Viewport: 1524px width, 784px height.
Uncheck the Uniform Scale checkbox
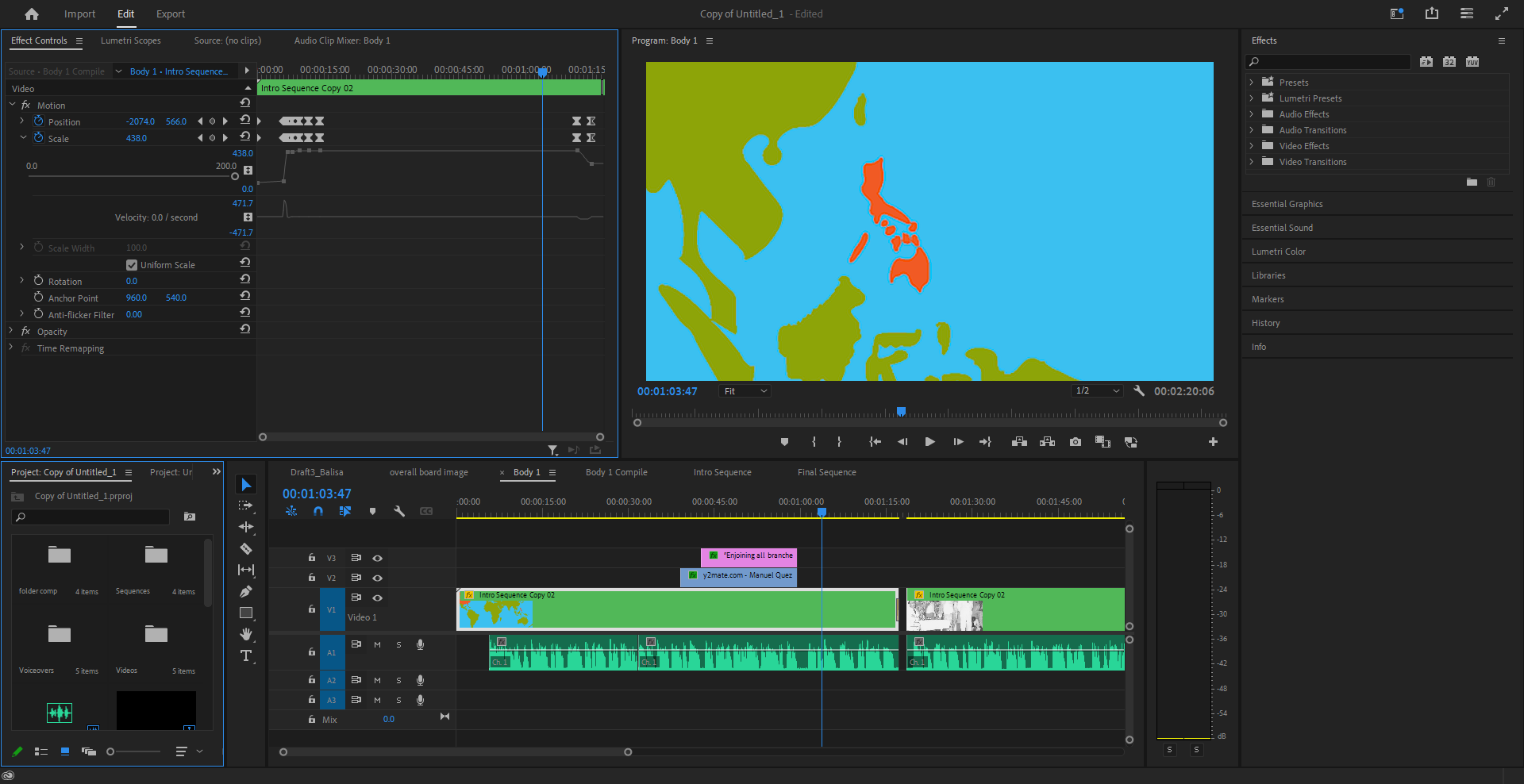coord(132,265)
